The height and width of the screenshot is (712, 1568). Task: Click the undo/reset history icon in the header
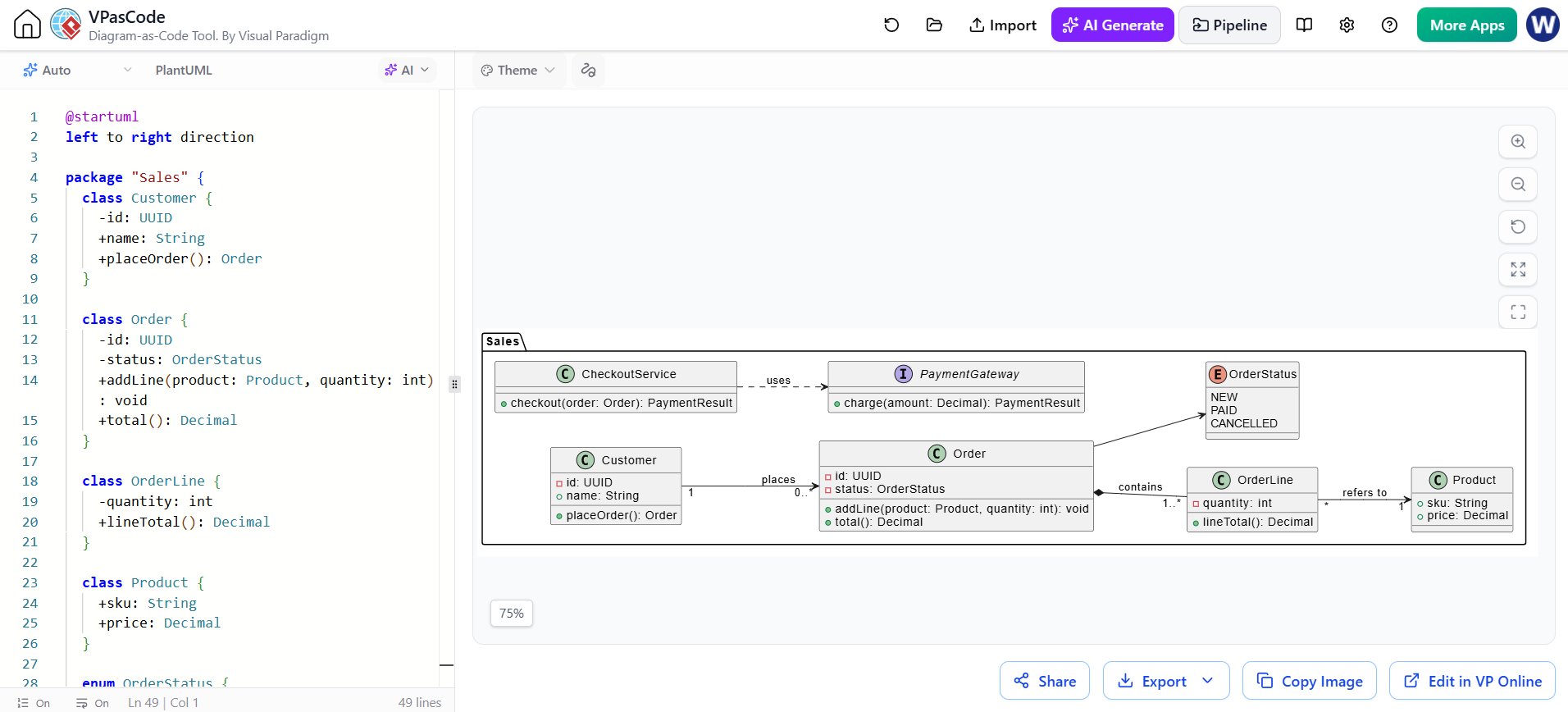pos(891,25)
